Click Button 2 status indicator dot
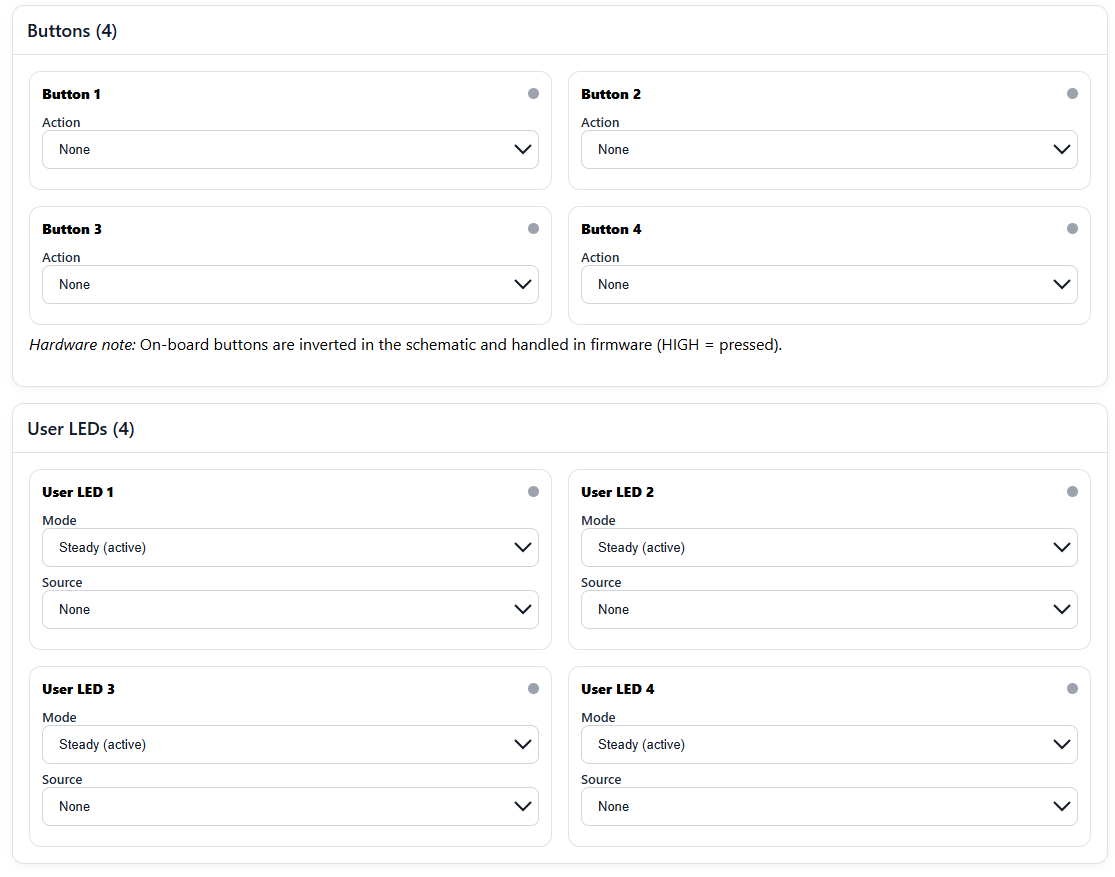The image size is (1115, 877). (x=1072, y=94)
